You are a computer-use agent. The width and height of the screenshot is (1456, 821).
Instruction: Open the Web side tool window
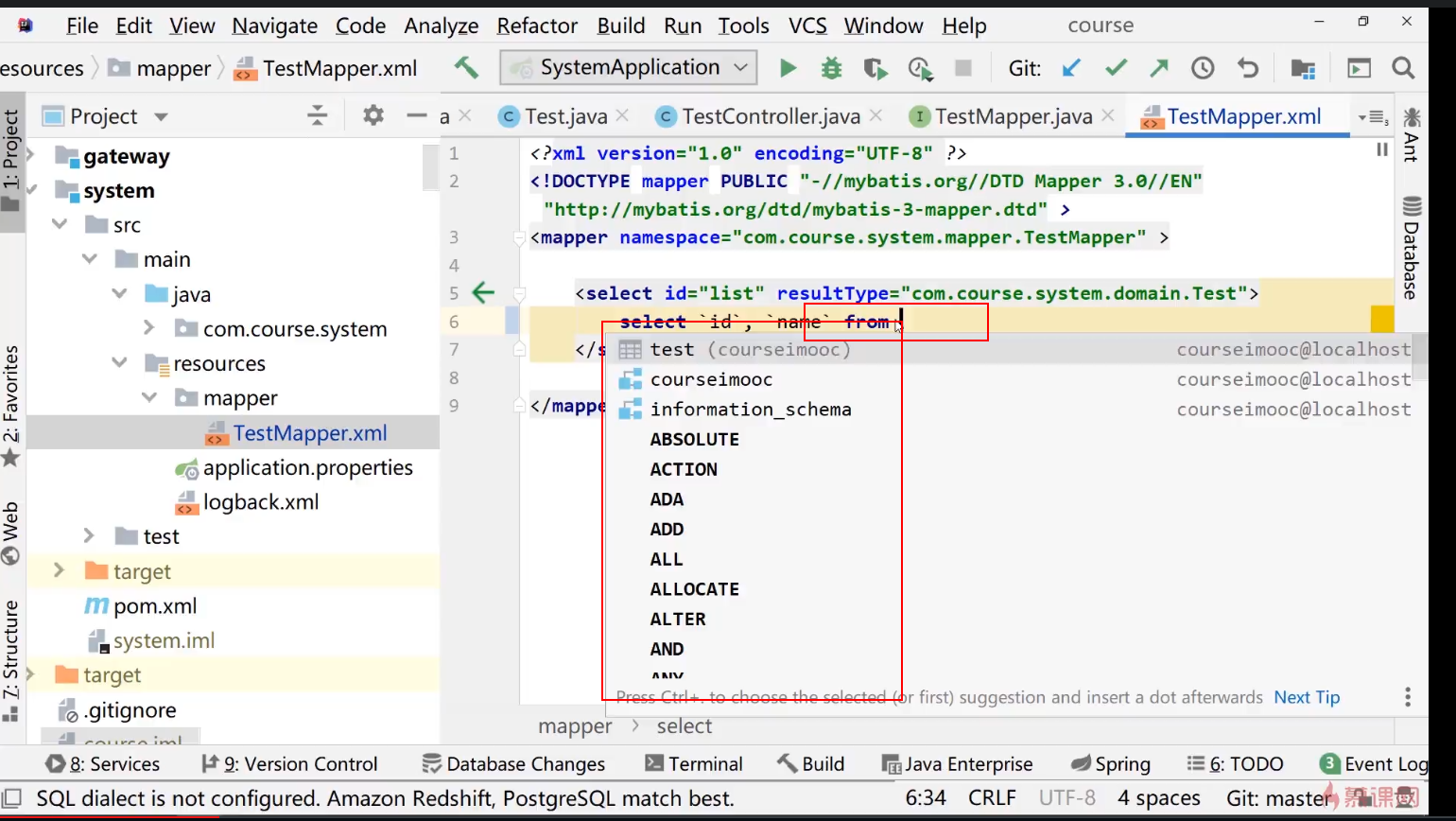point(10,533)
